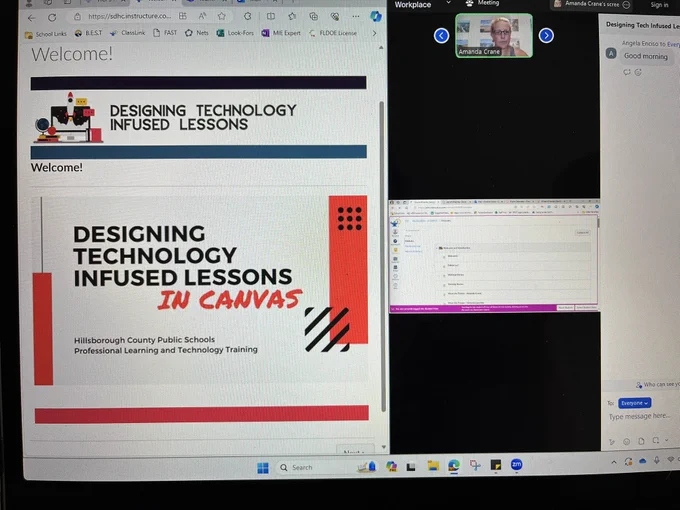The height and width of the screenshot is (510, 680).
Task: Open Edge apps grid icon in address bar
Action: 183,16
